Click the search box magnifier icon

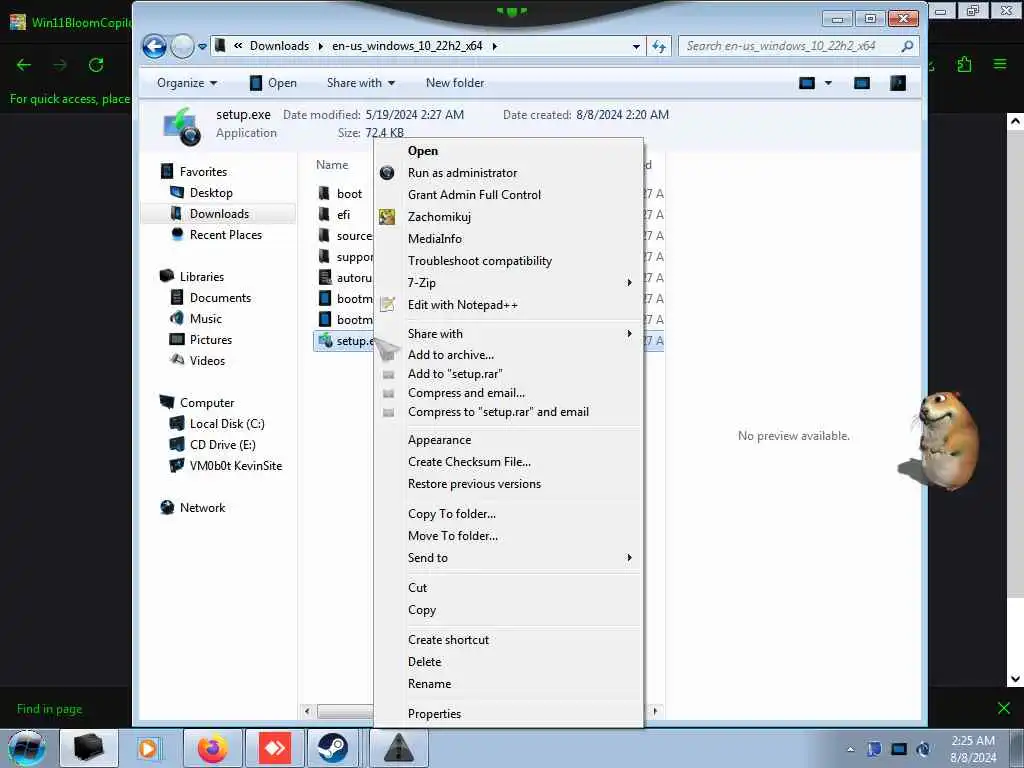[907, 46]
